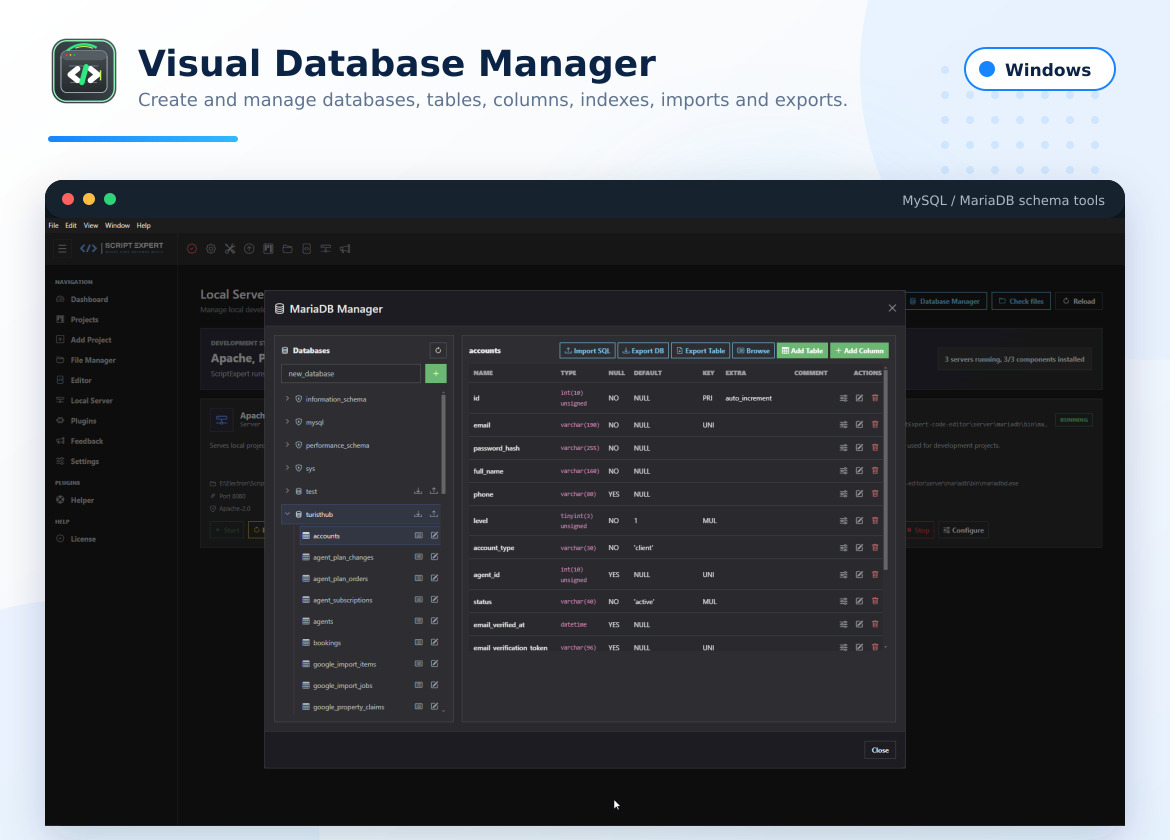Click the Add Table button
This screenshot has height=840, width=1170.
pyautogui.click(x=803, y=351)
